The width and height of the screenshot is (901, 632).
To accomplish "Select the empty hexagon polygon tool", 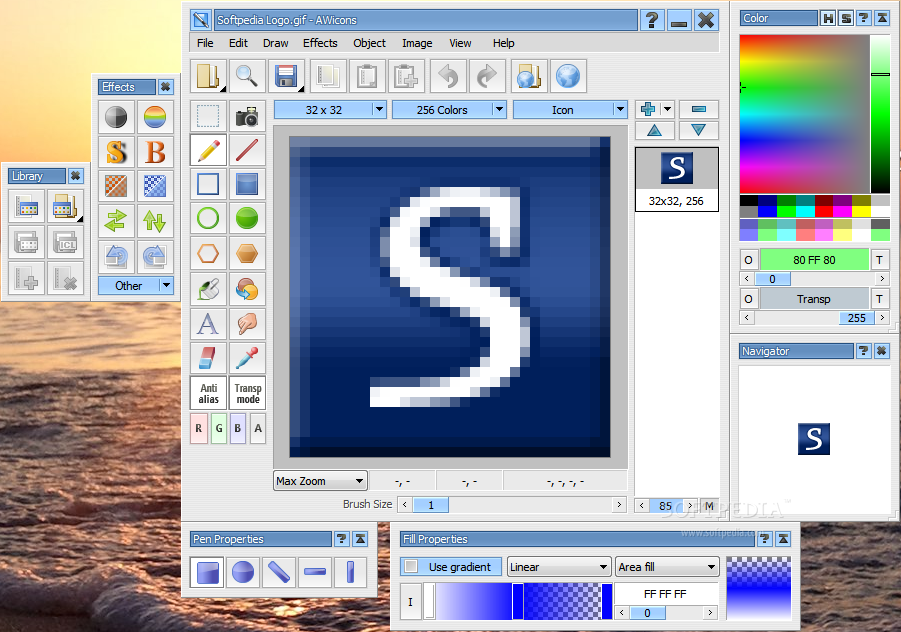I will coord(208,253).
